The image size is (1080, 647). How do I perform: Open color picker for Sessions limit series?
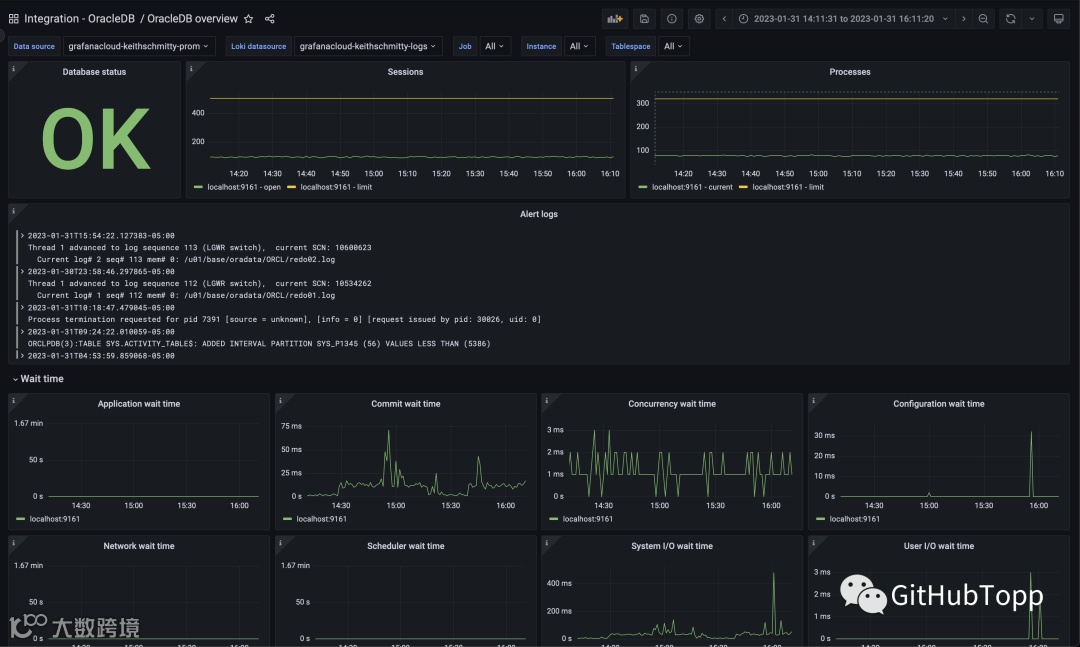[291, 187]
